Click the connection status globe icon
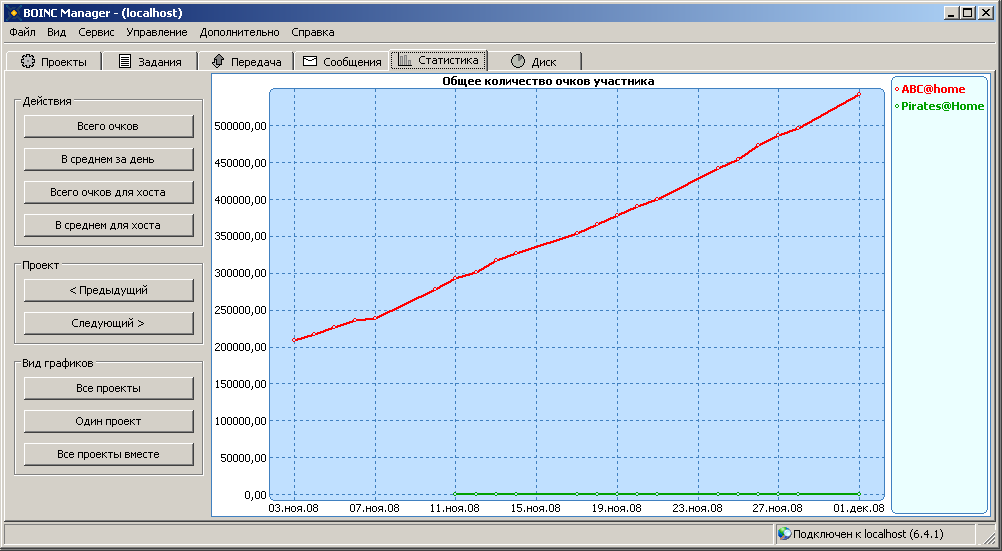 point(784,534)
